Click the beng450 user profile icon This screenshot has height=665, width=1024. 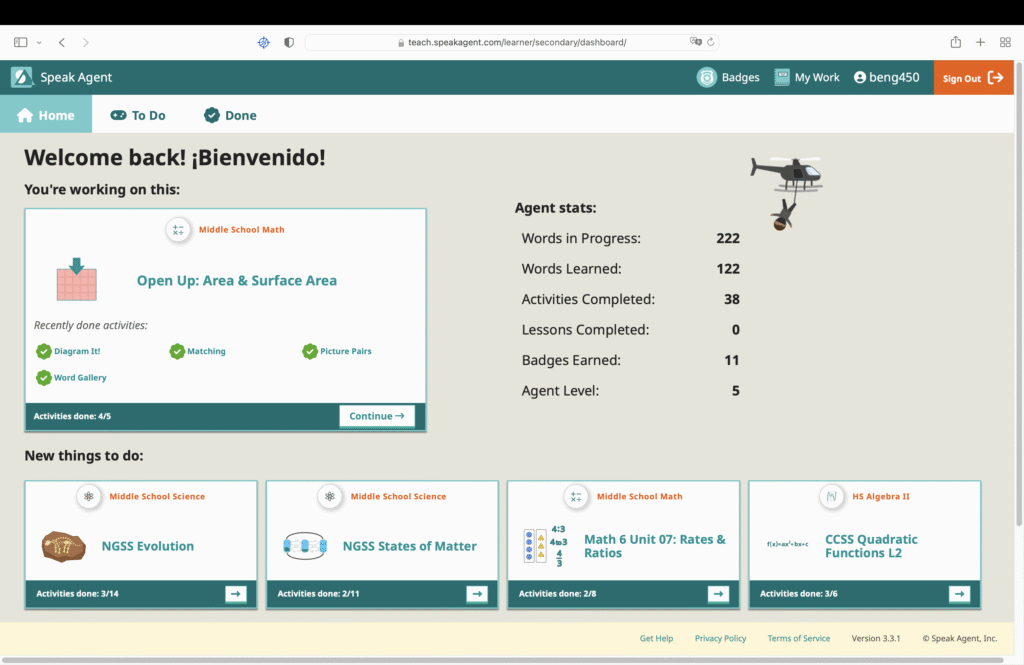click(x=860, y=77)
